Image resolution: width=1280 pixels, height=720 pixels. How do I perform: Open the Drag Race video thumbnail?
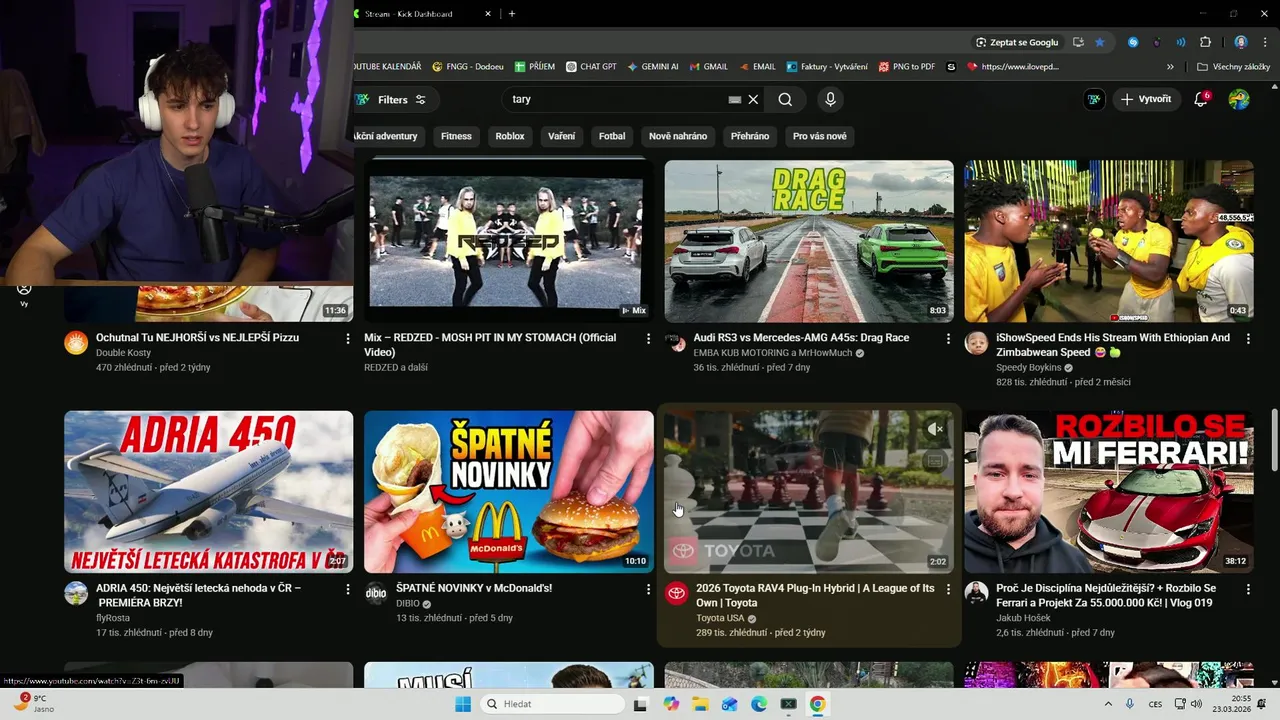pyautogui.click(x=809, y=241)
